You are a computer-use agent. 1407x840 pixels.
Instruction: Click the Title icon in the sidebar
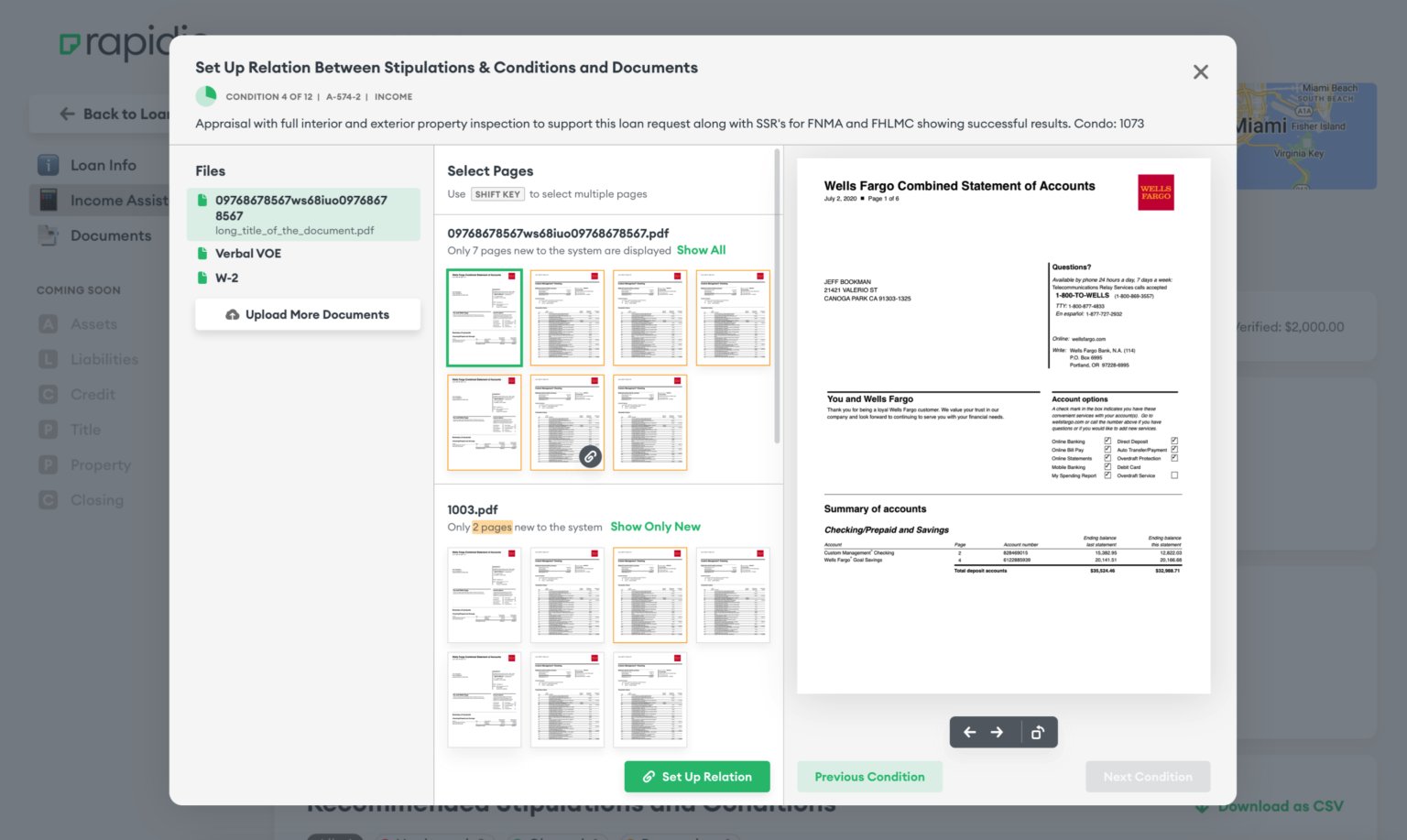click(x=49, y=430)
